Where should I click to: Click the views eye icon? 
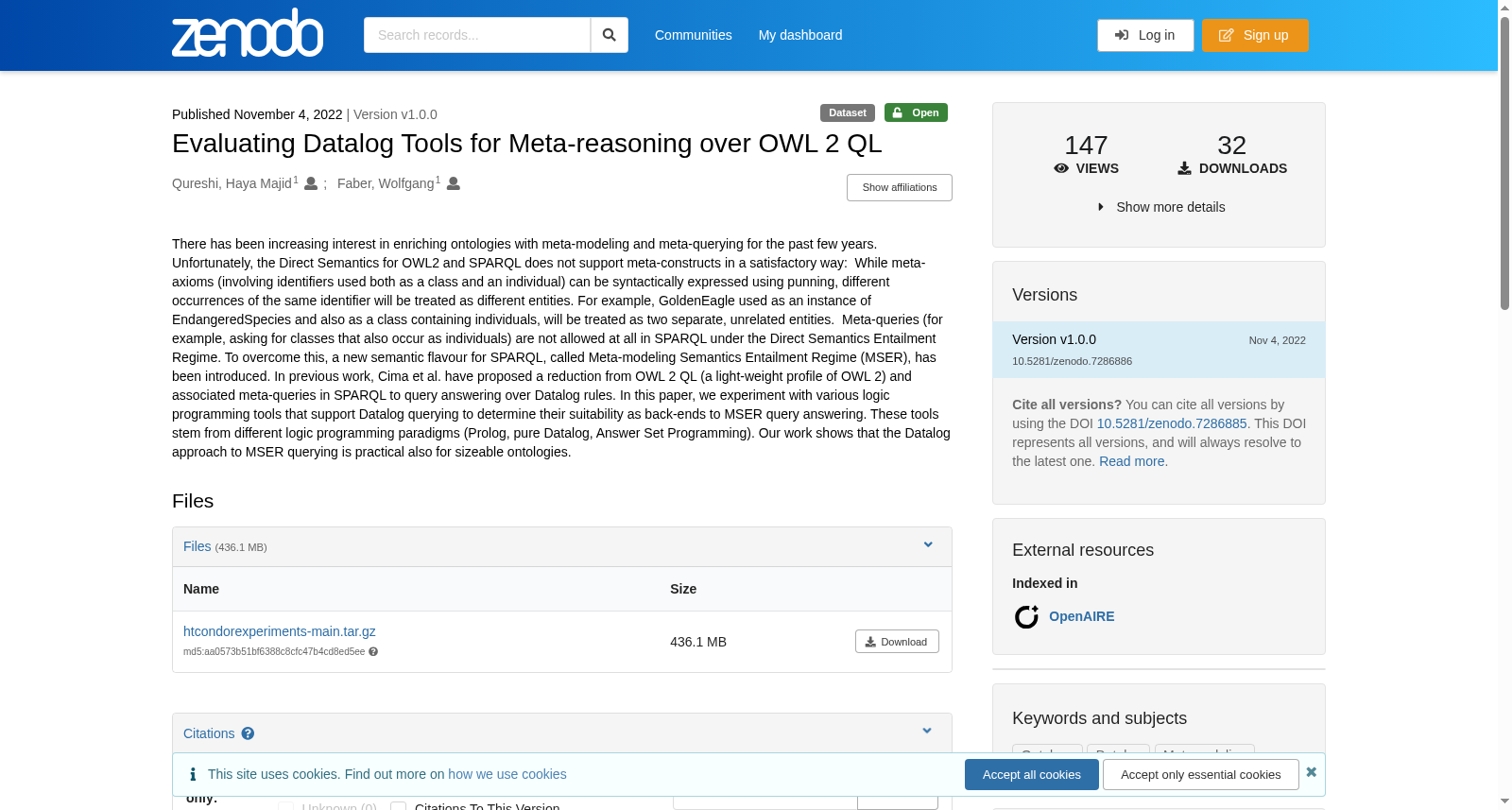[1061, 168]
